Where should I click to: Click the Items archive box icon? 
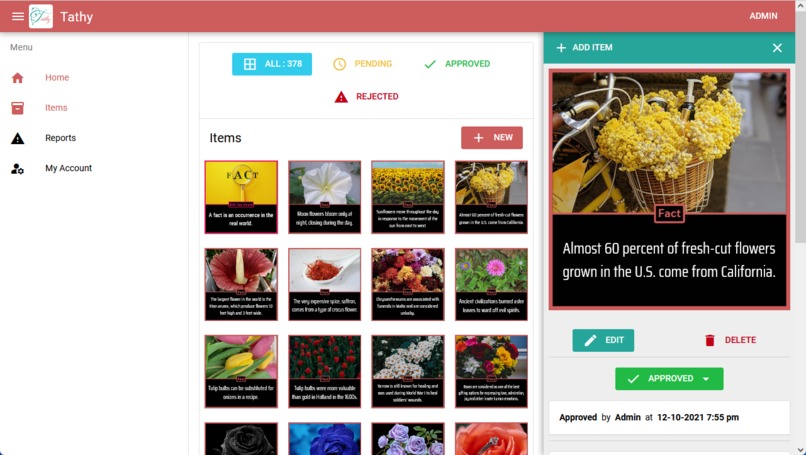(17, 108)
